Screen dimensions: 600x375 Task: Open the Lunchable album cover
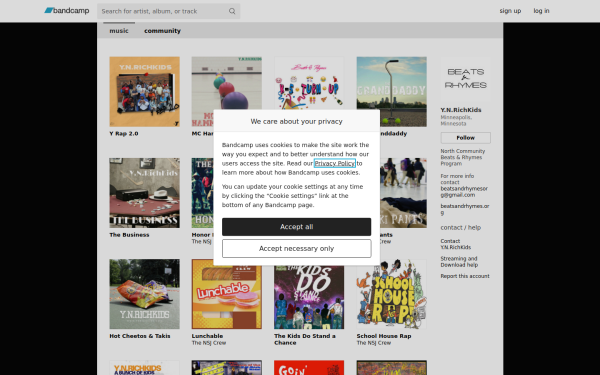coord(227,297)
